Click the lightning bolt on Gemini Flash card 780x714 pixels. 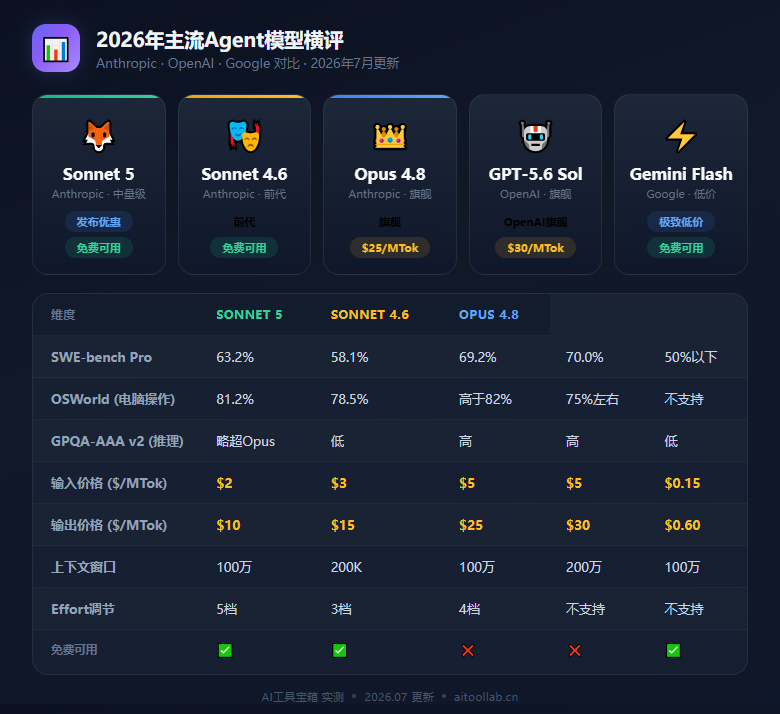(681, 136)
